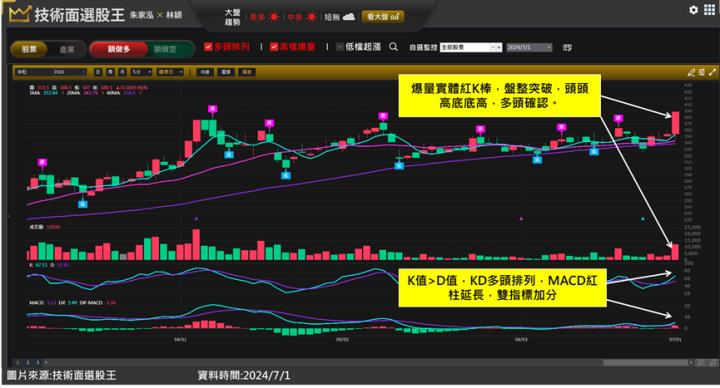Select the pencil drawing tool icon
This screenshot has width=720, height=388.
691,72
